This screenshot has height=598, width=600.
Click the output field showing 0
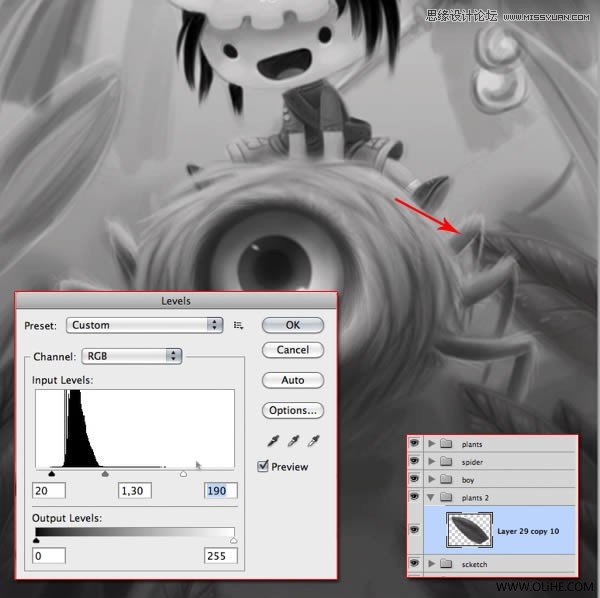[x=49, y=556]
